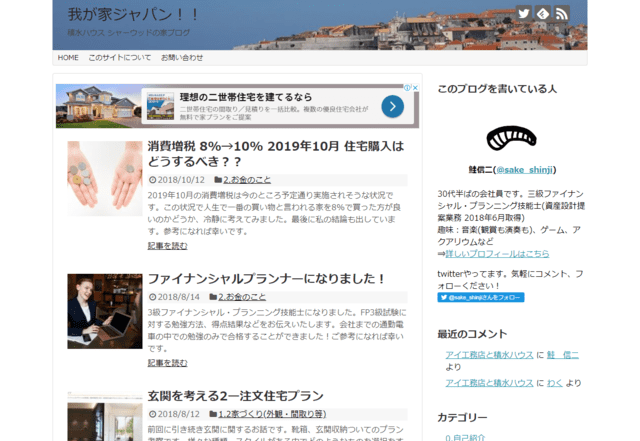Open お問い合わせ menu item
Viewport: 640px width, 441px height.
pyautogui.click(x=182, y=58)
